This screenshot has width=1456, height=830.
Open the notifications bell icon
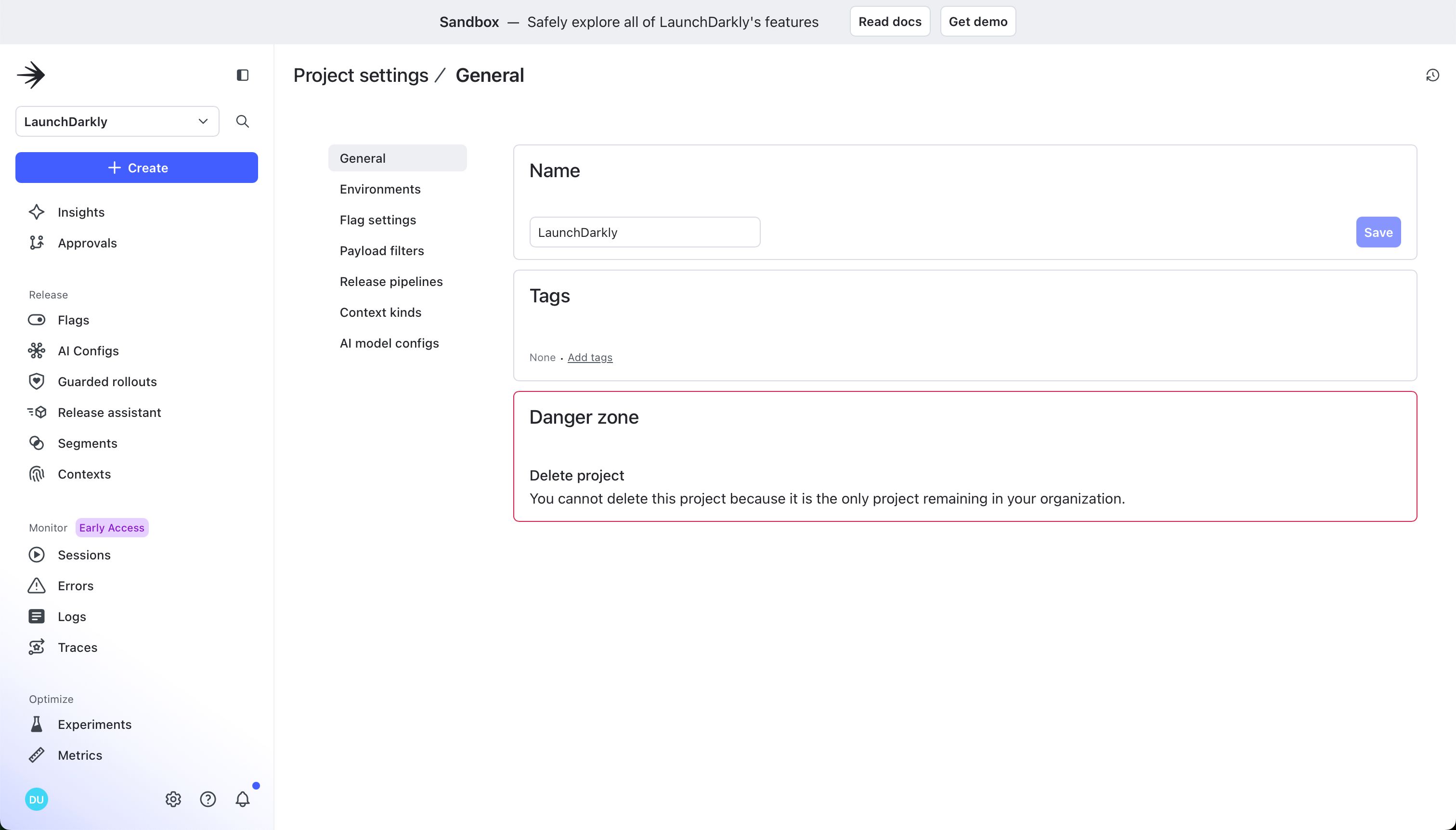tap(243, 799)
